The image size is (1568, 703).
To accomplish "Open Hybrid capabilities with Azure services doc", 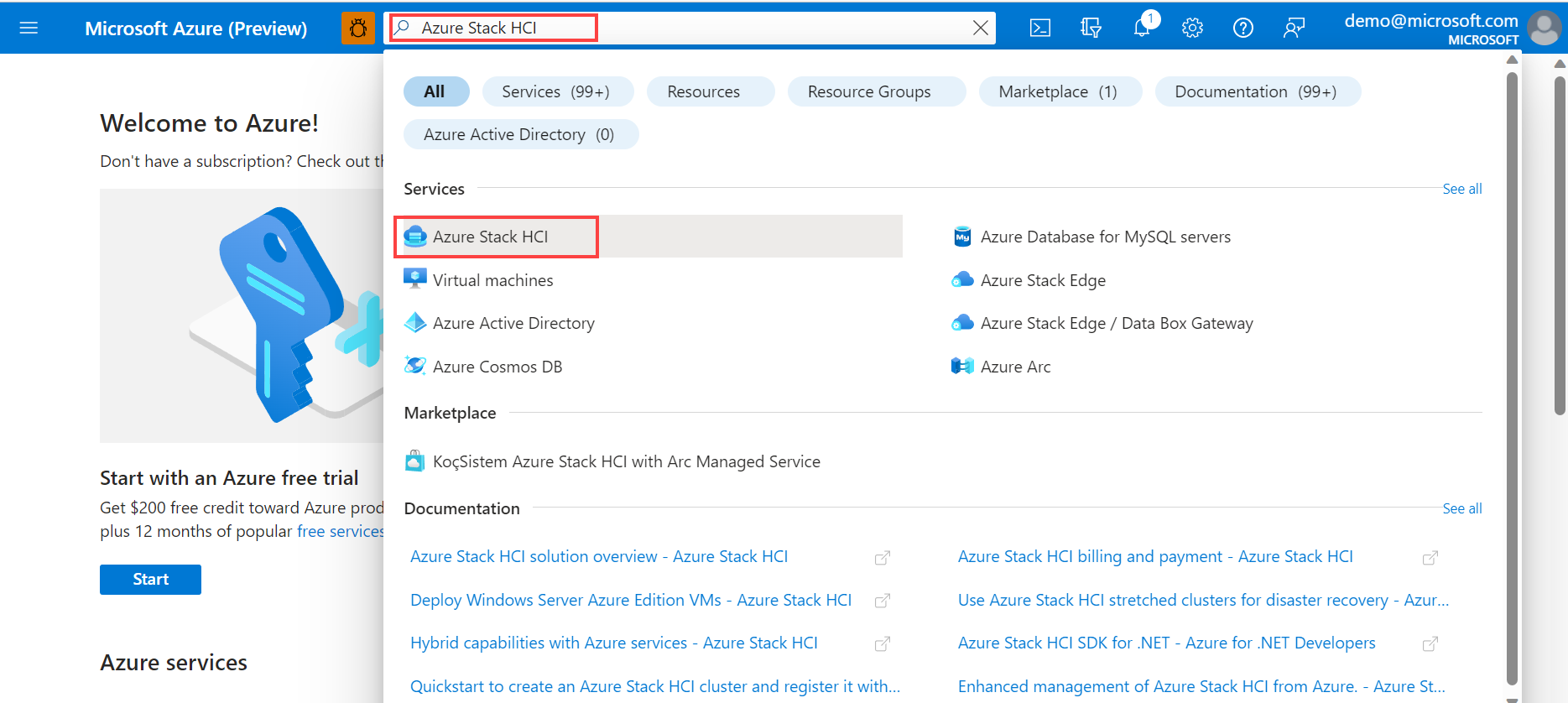I will point(614,643).
